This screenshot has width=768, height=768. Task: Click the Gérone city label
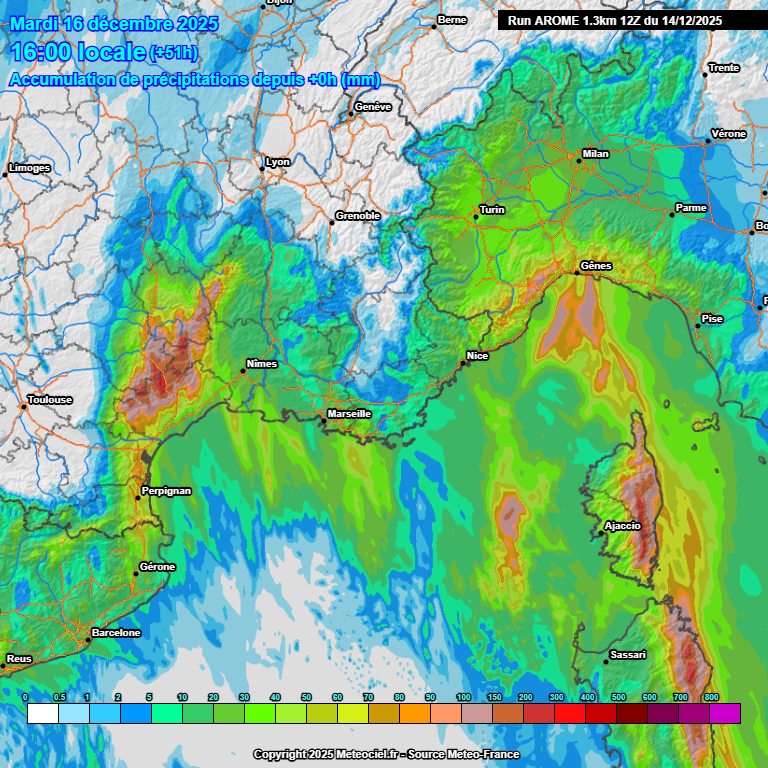[x=157, y=567]
